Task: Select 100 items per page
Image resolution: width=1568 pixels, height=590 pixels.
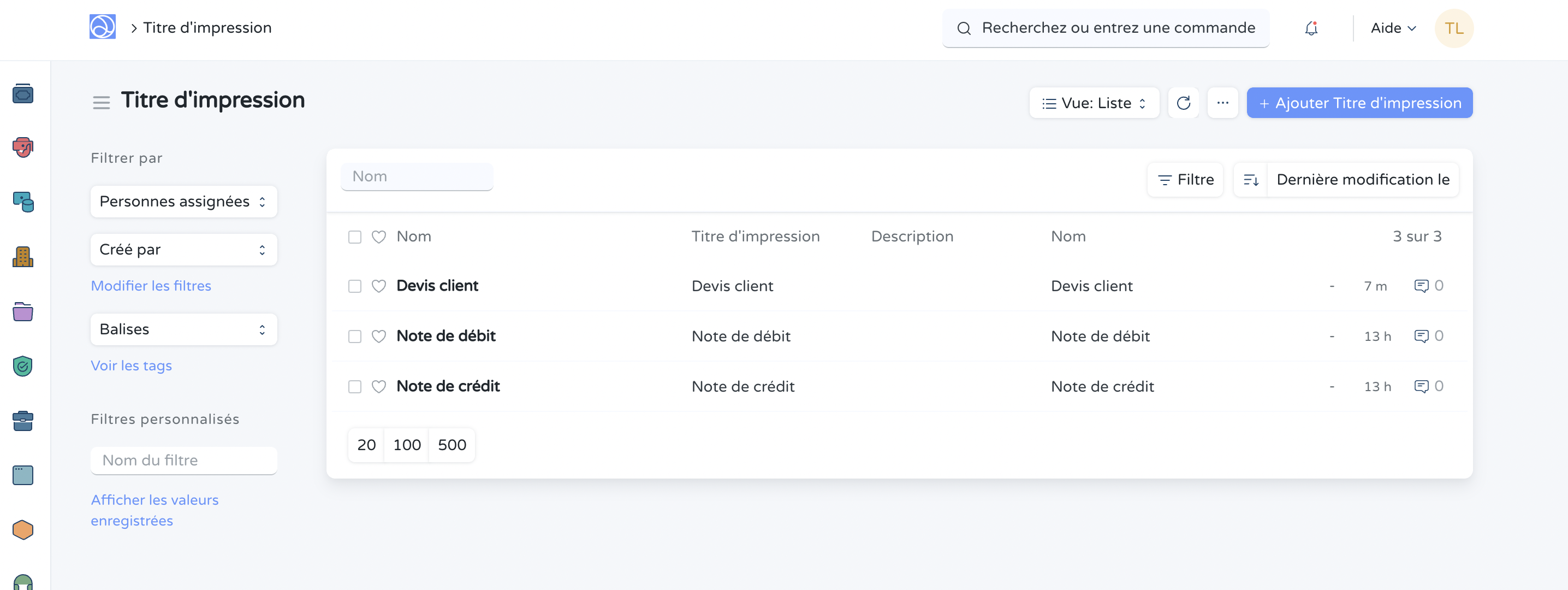Action: [x=407, y=445]
